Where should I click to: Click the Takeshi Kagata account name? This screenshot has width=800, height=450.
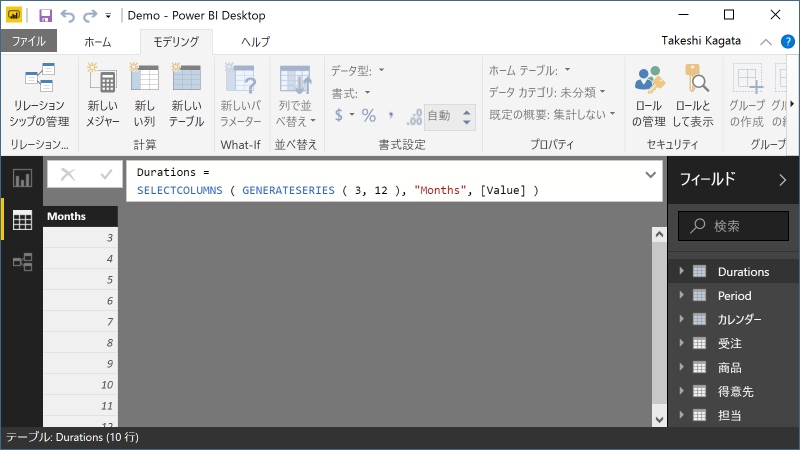point(701,41)
